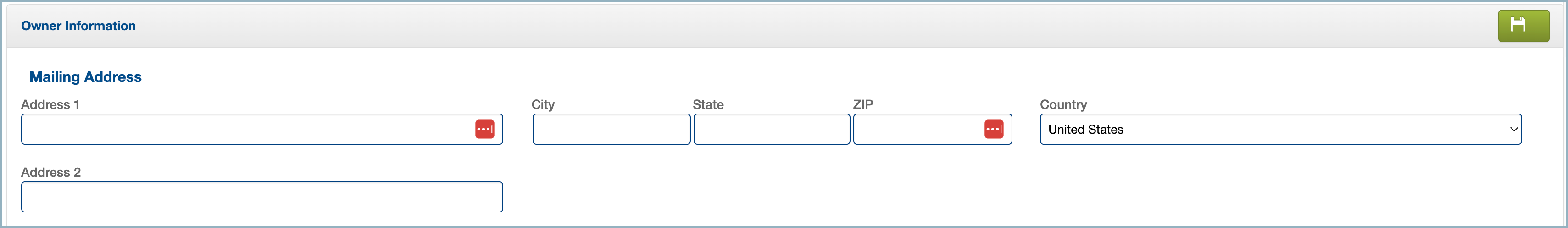Click the red autofill icon in Address 1
Viewport: 1568px width, 228px height.
click(x=484, y=129)
